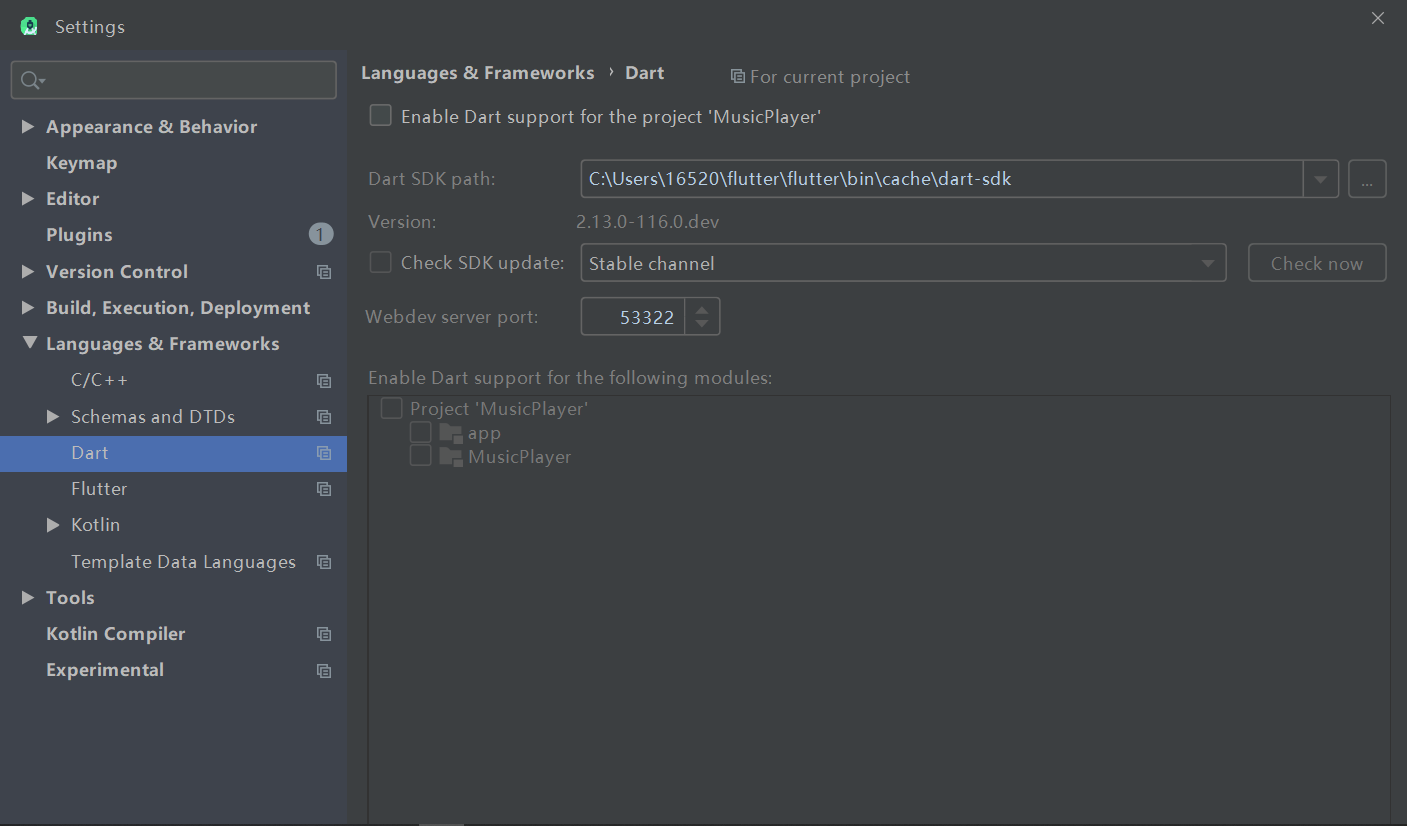Expand Schemas and DTDs arrow
Screen dimensions: 1407x826
pos(53,417)
